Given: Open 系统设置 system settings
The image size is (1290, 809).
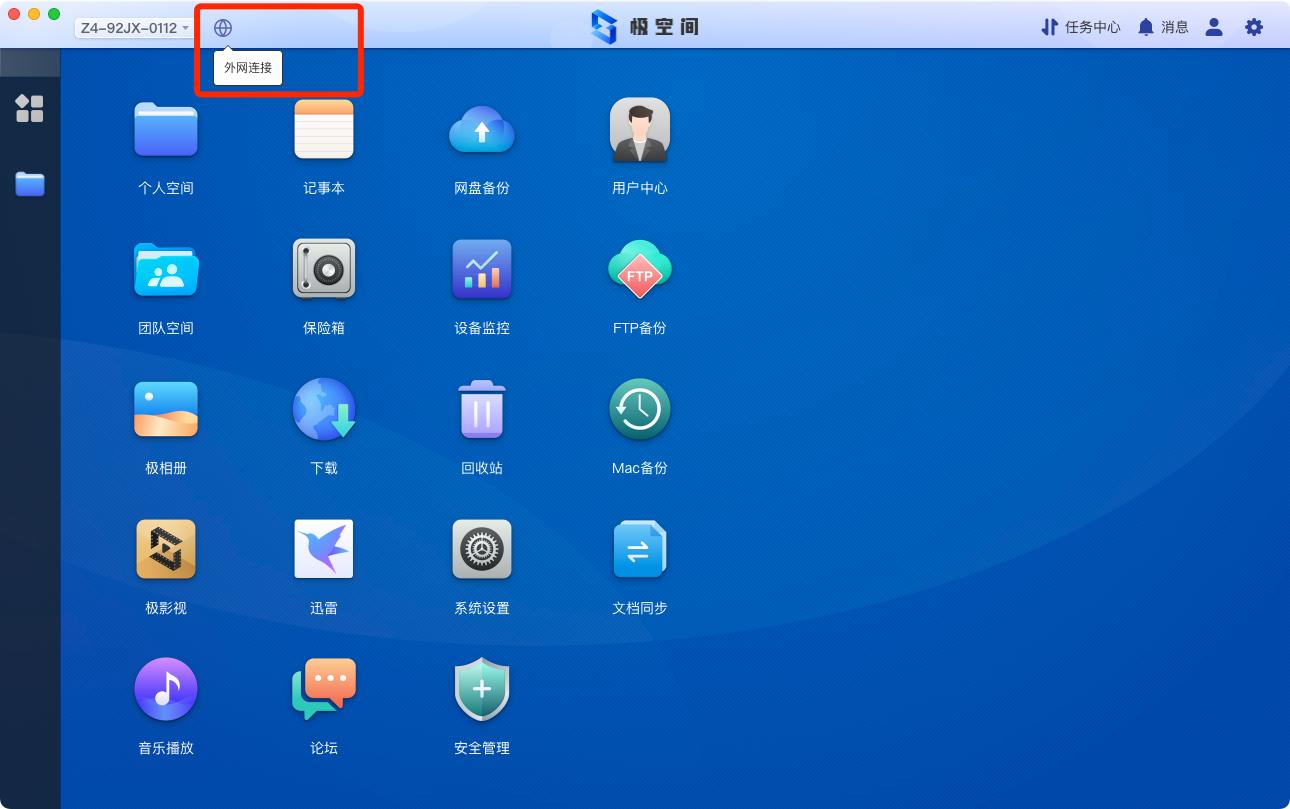Looking at the screenshot, I should [x=482, y=549].
